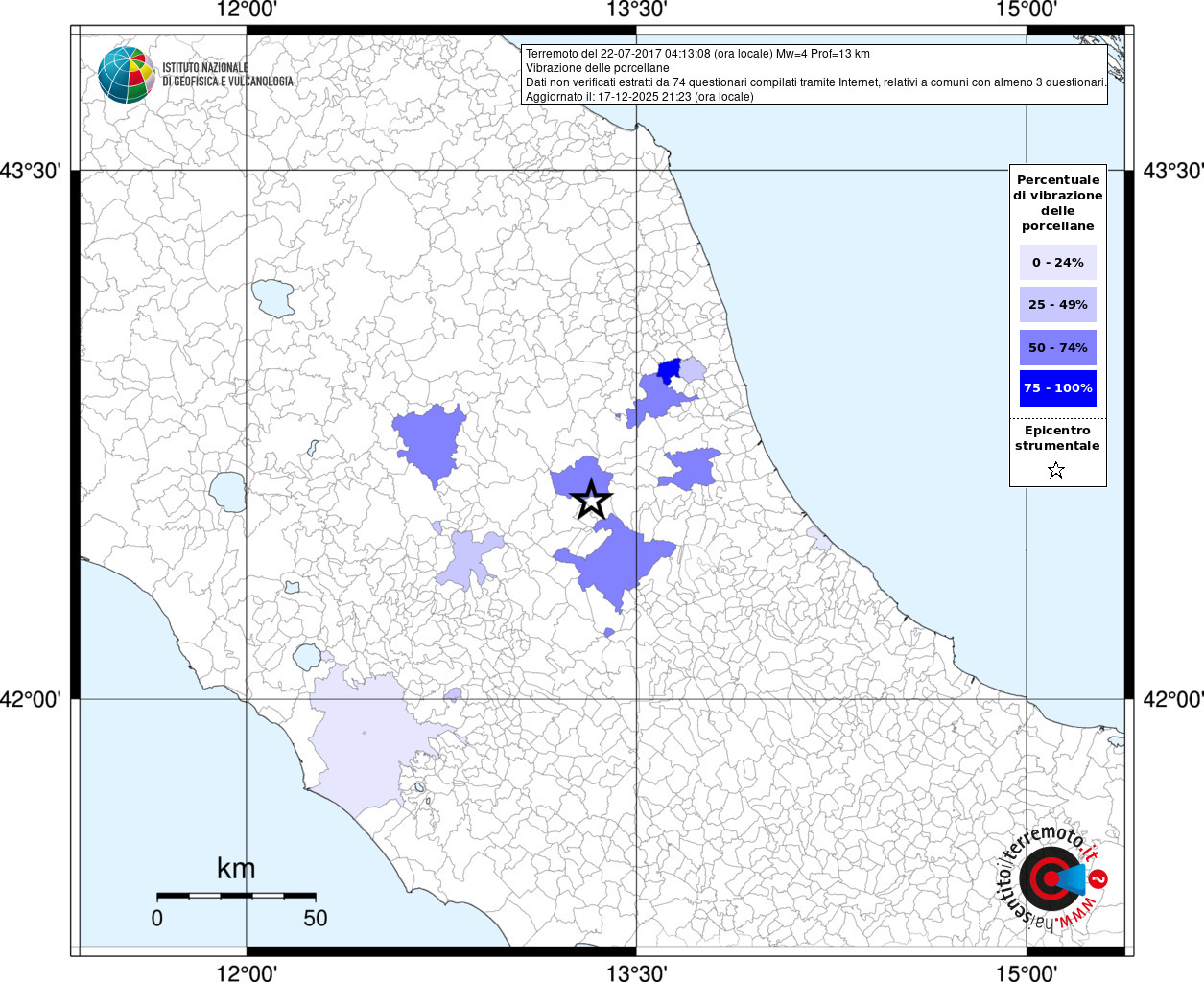Click the 15°00' longitude label at bottom

click(1026, 972)
